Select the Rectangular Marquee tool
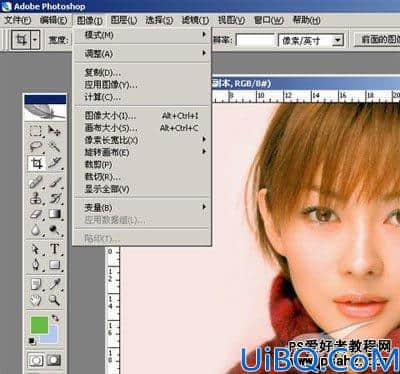Image resolution: width=400 pixels, height=374 pixels. pyautogui.click(x=36, y=131)
